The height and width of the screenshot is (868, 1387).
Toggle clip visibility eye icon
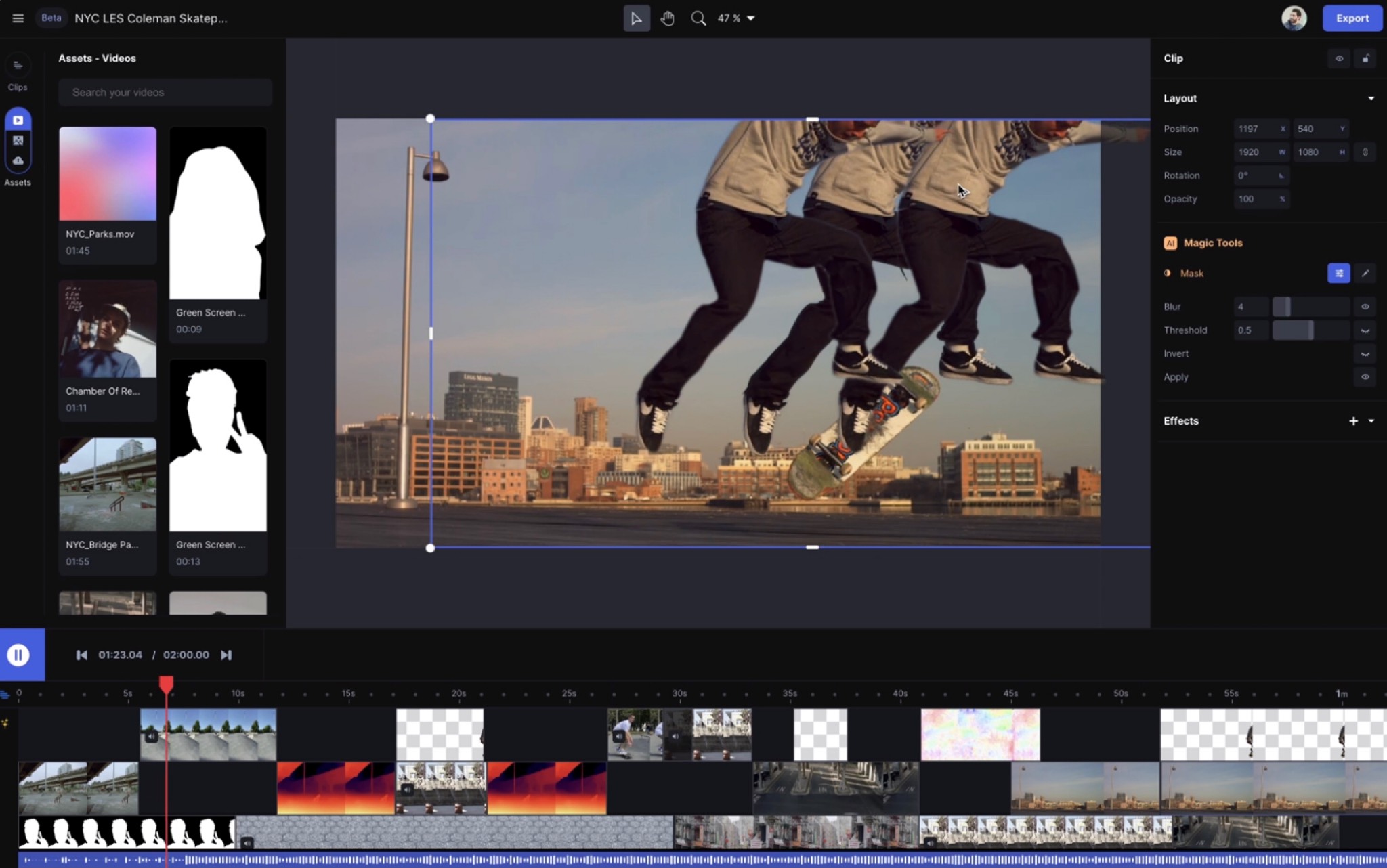point(1339,58)
